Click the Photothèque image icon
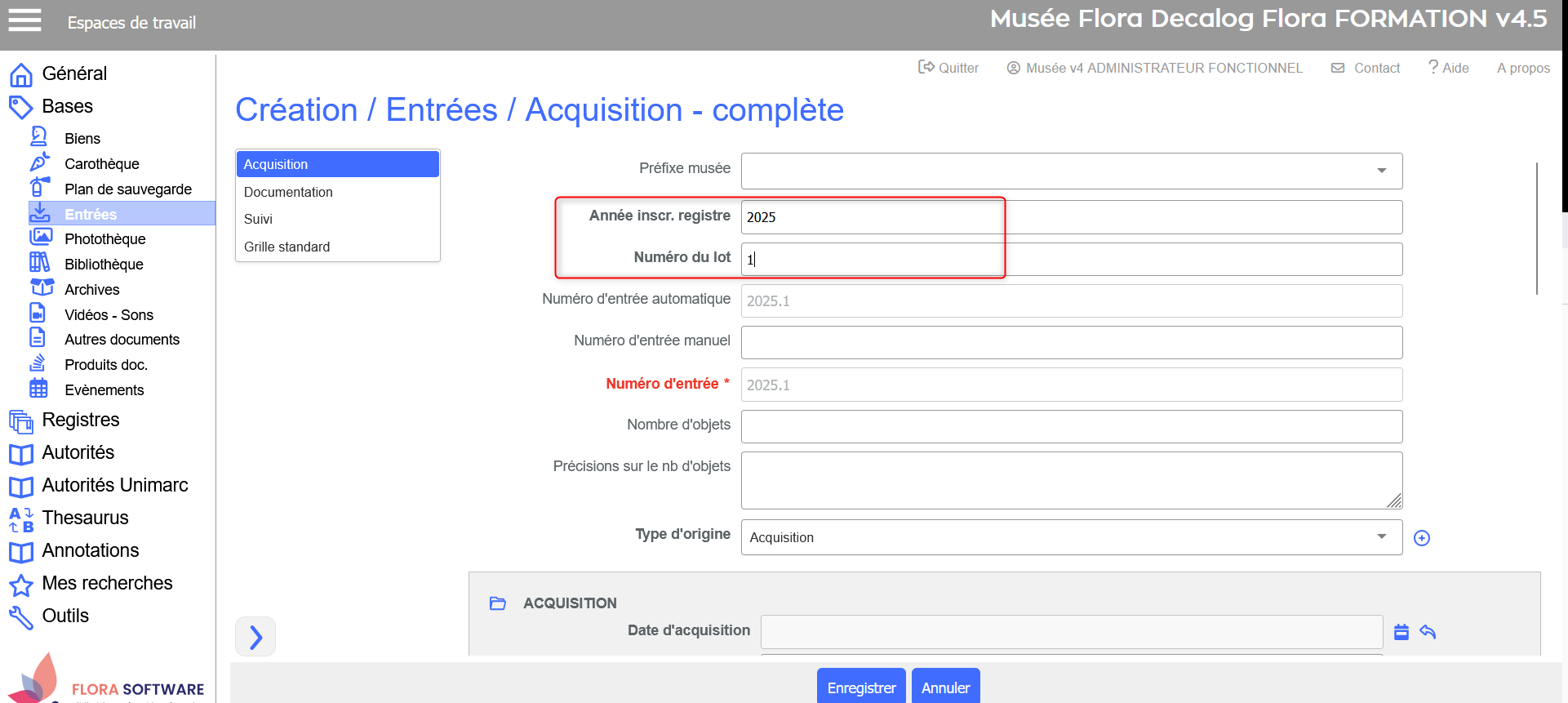 [x=41, y=238]
